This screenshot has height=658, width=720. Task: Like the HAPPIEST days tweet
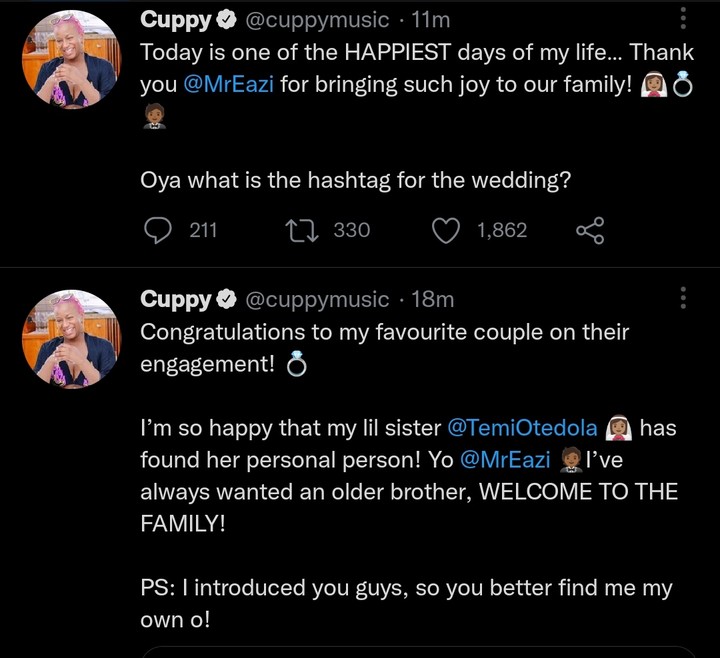point(445,231)
